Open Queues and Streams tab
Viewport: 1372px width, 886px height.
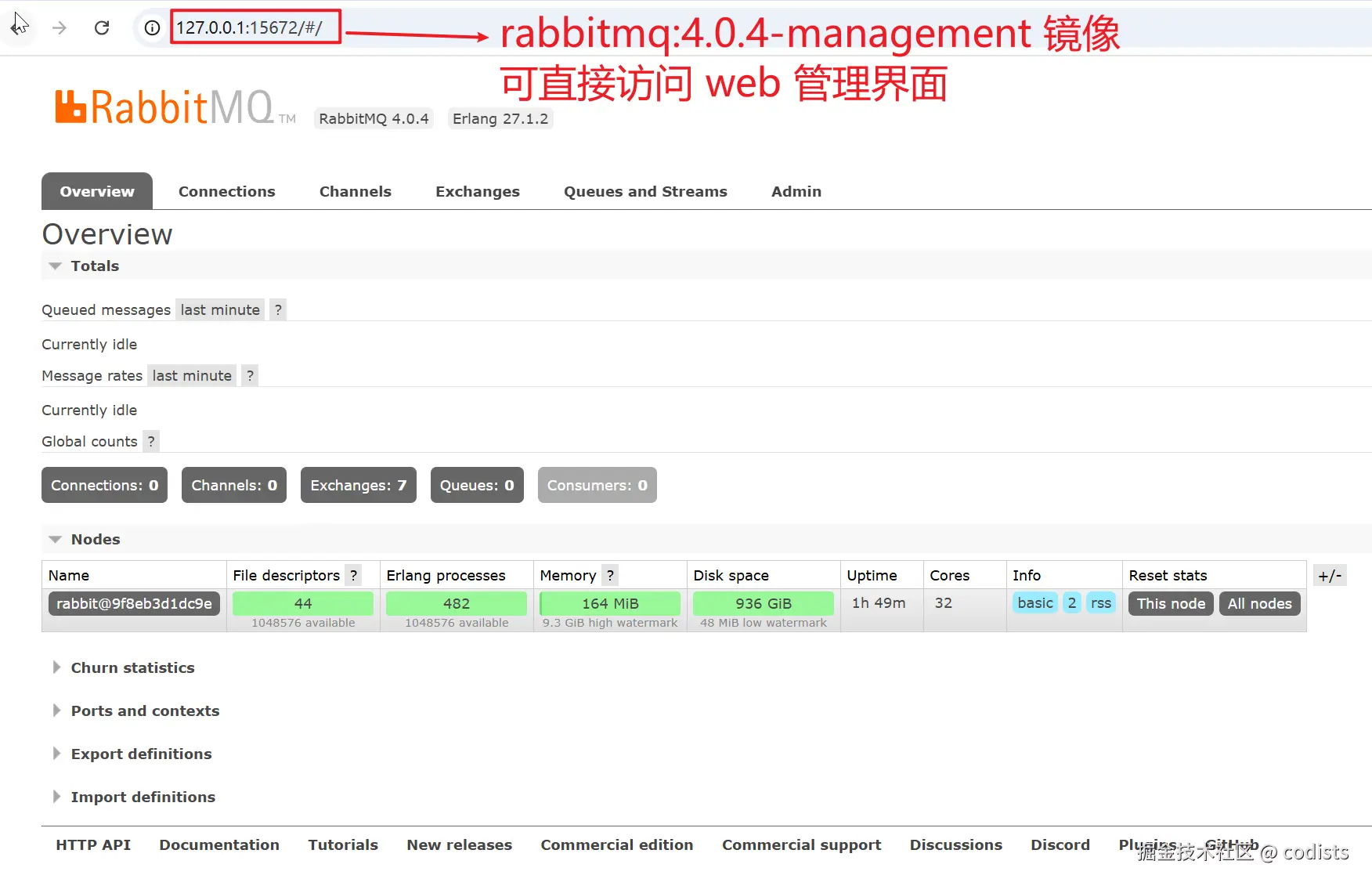(645, 192)
